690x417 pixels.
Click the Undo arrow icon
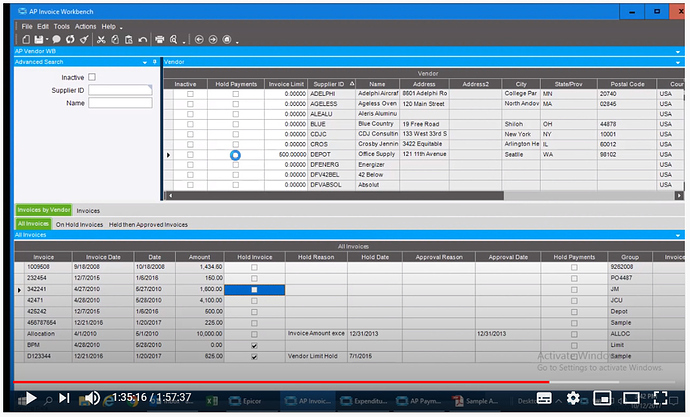(x=144, y=39)
